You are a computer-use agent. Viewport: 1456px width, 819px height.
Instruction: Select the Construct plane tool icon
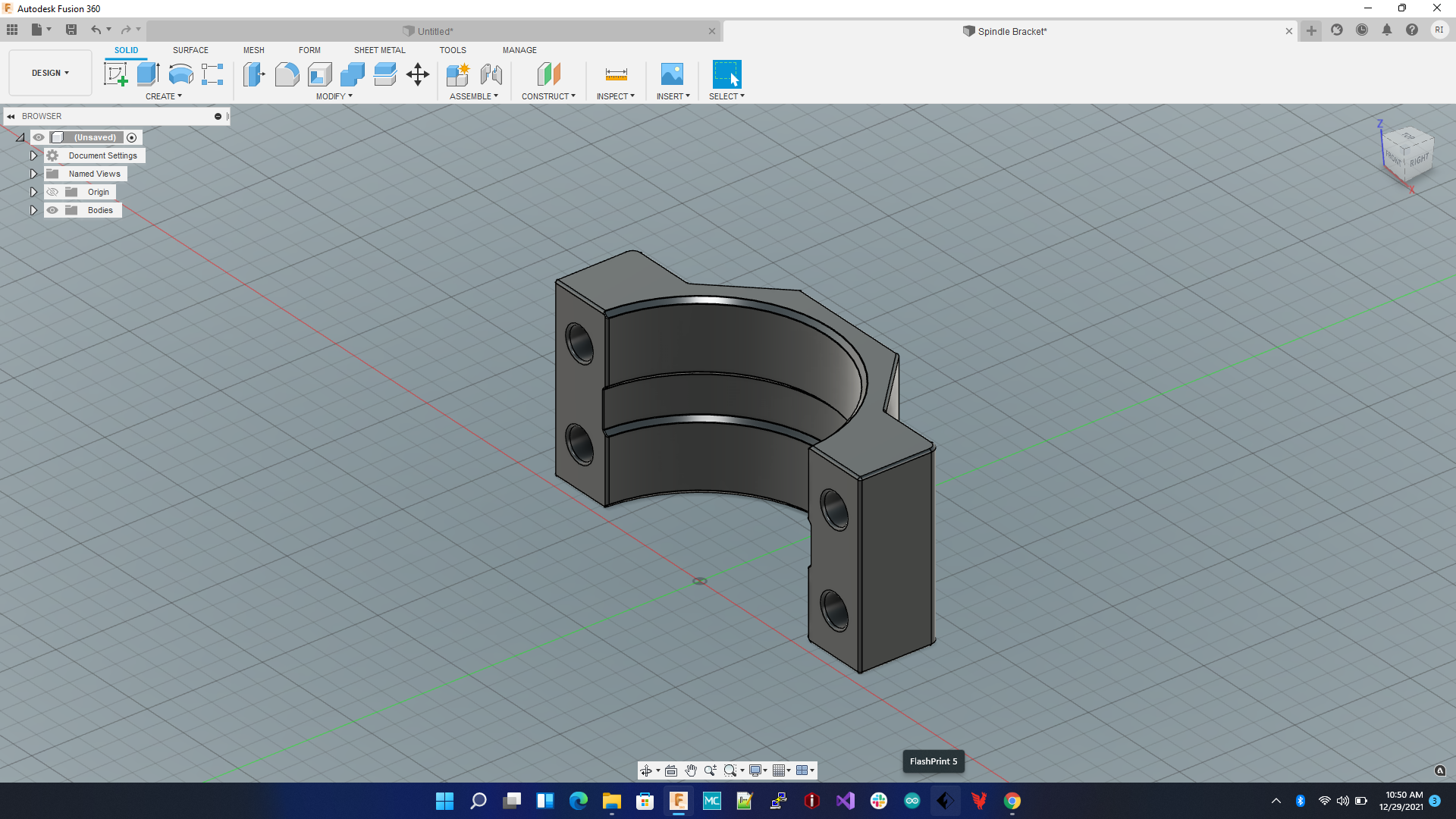tap(548, 74)
